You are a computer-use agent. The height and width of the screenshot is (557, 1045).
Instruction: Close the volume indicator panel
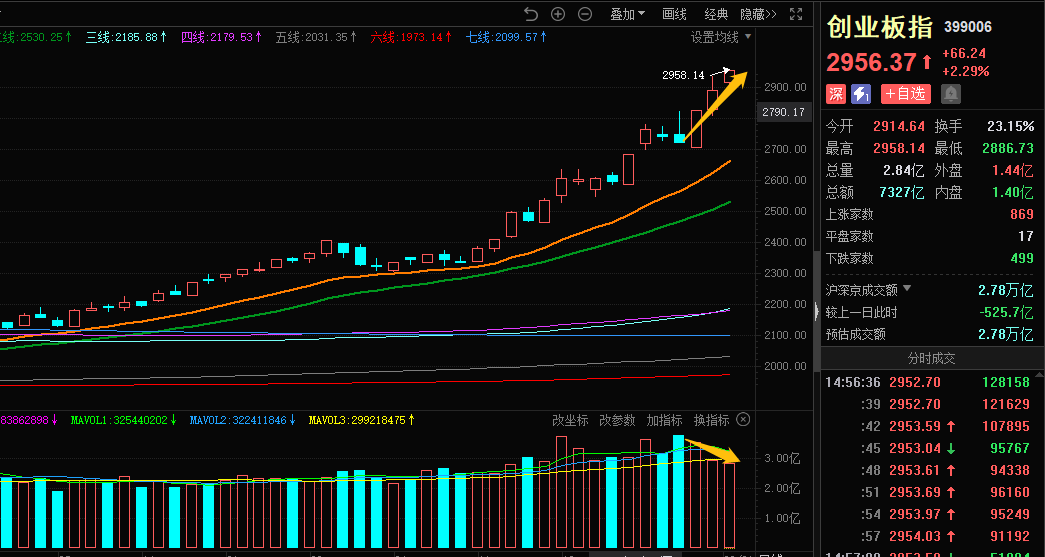(x=742, y=420)
